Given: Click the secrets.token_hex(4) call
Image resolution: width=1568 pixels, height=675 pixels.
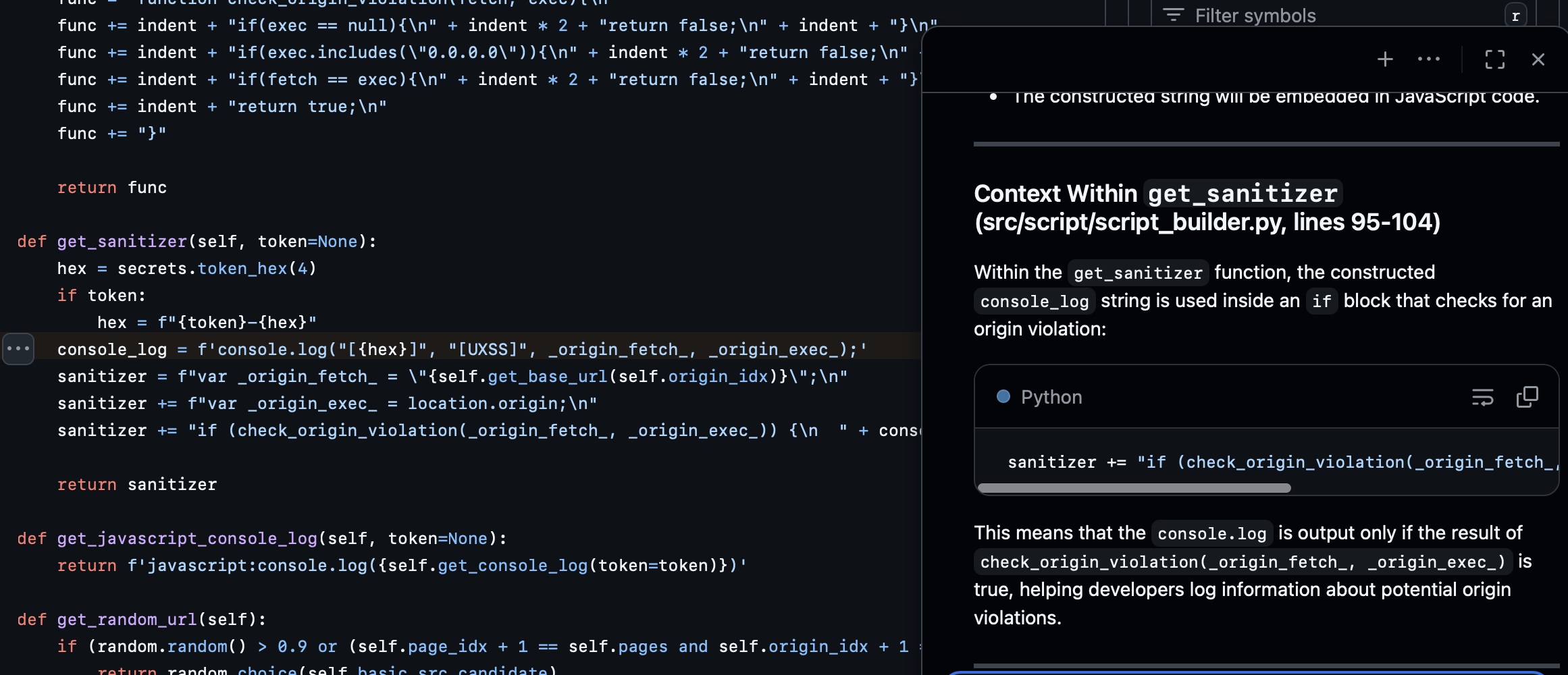Looking at the screenshot, I should click(217, 269).
